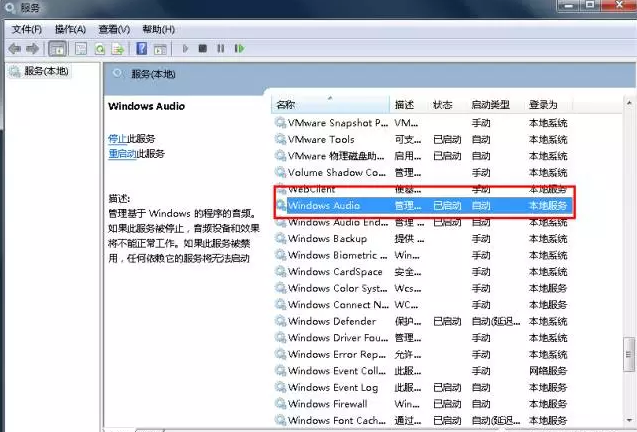
Task: Select the highlighted Windows Audio row
Action: 424,205
